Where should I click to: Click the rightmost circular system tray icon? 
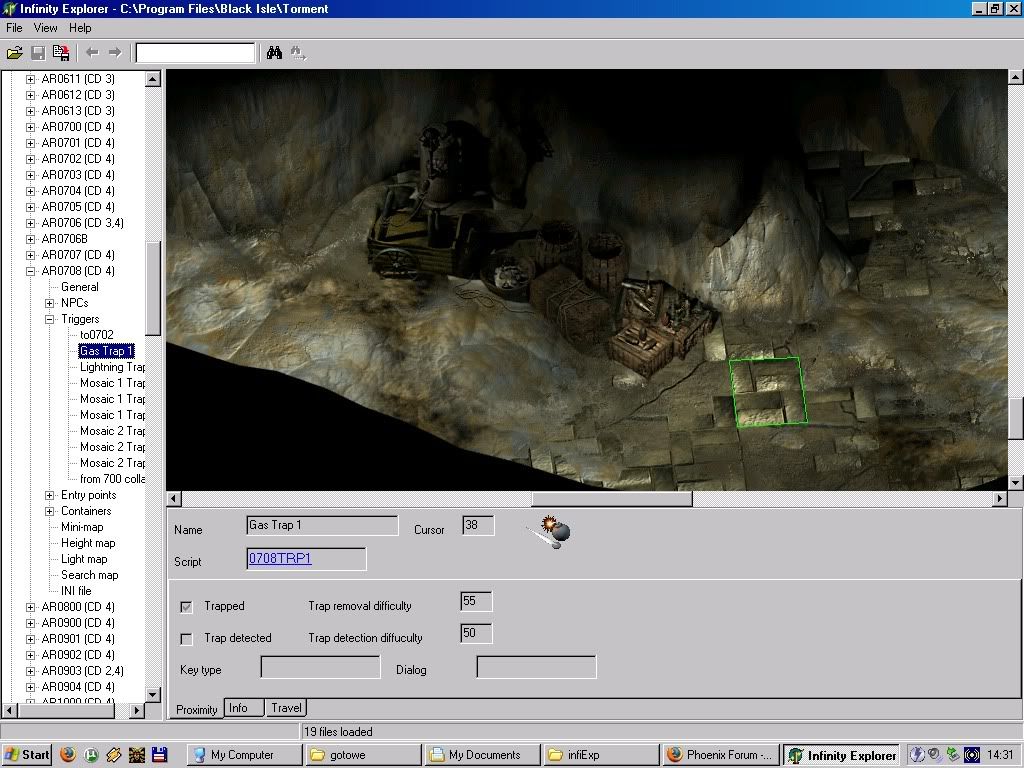tap(972, 755)
